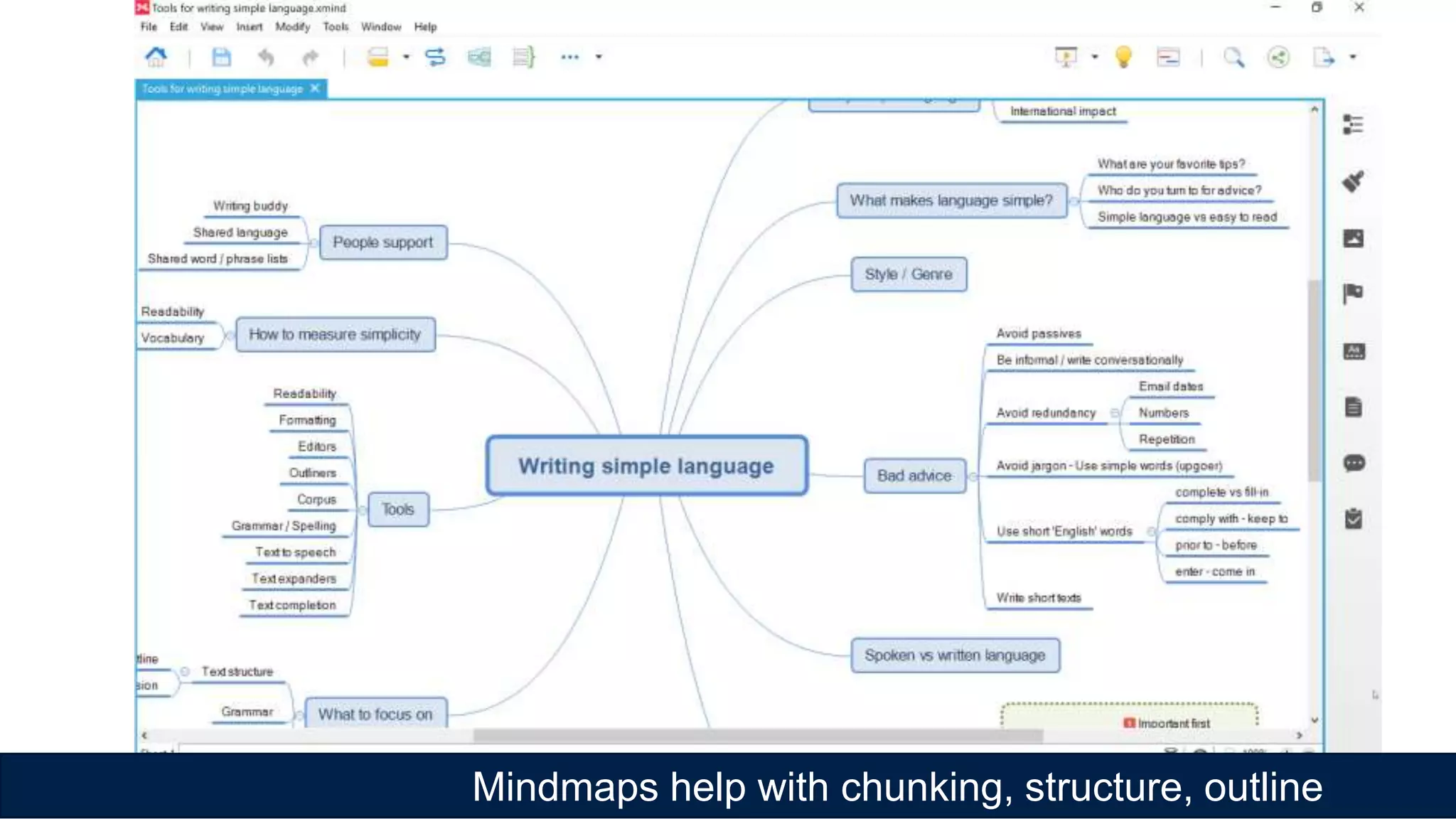Open the Markers flag panel in sidebar
Viewport: 1456px width, 819px height.
(1353, 293)
